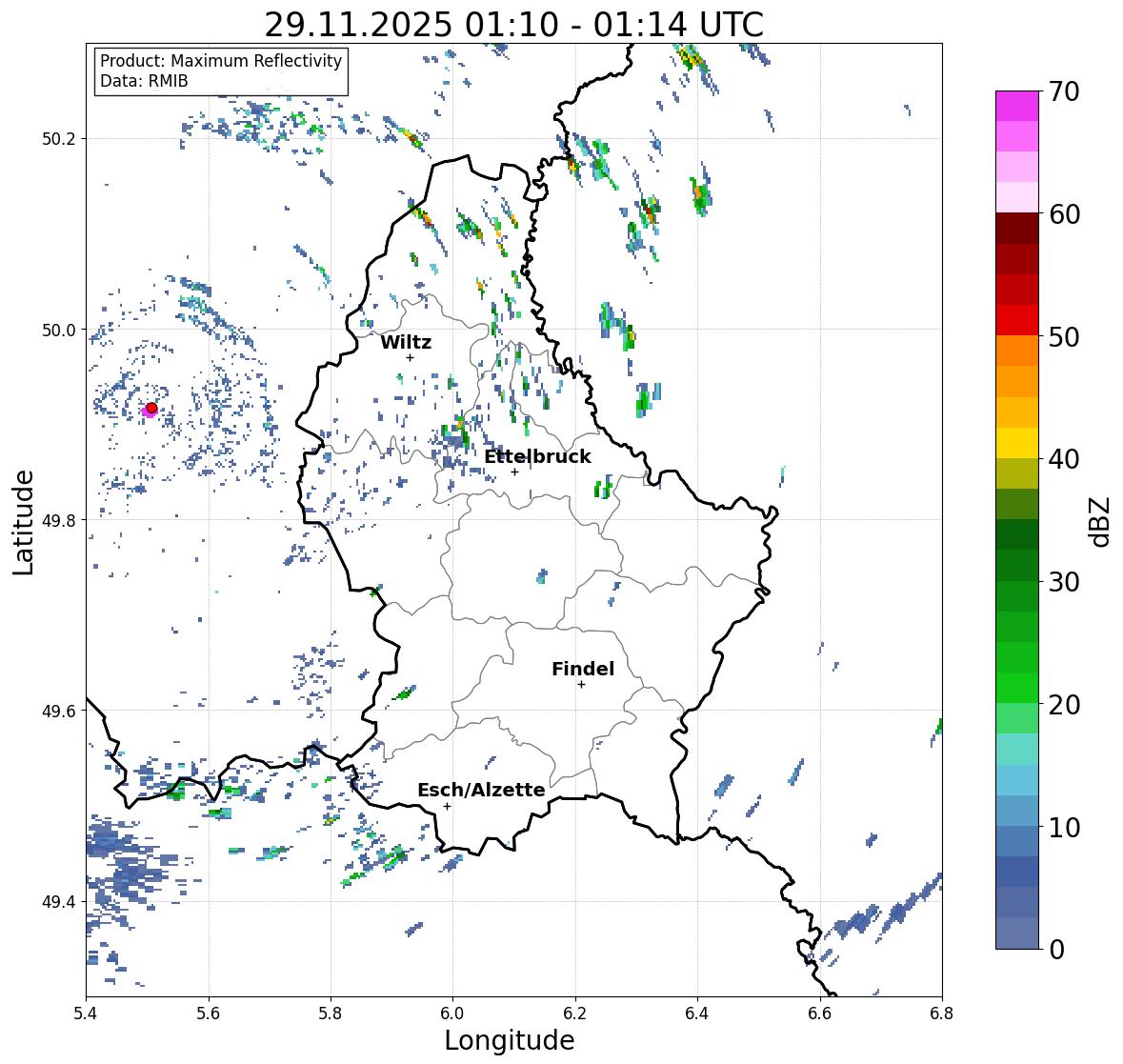Click the 5.8 longitude tick label
Image resolution: width=1123 pixels, height=1064 pixels.
click(x=331, y=1013)
